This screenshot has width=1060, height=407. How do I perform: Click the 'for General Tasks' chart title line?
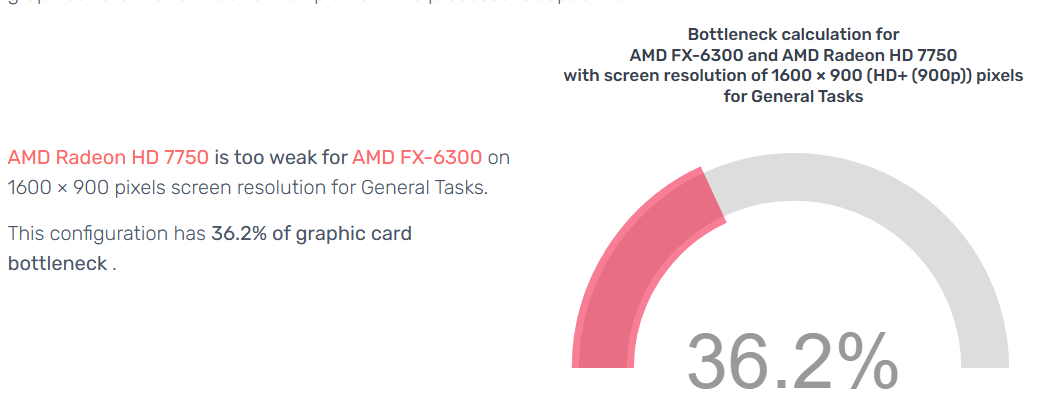(793, 97)
